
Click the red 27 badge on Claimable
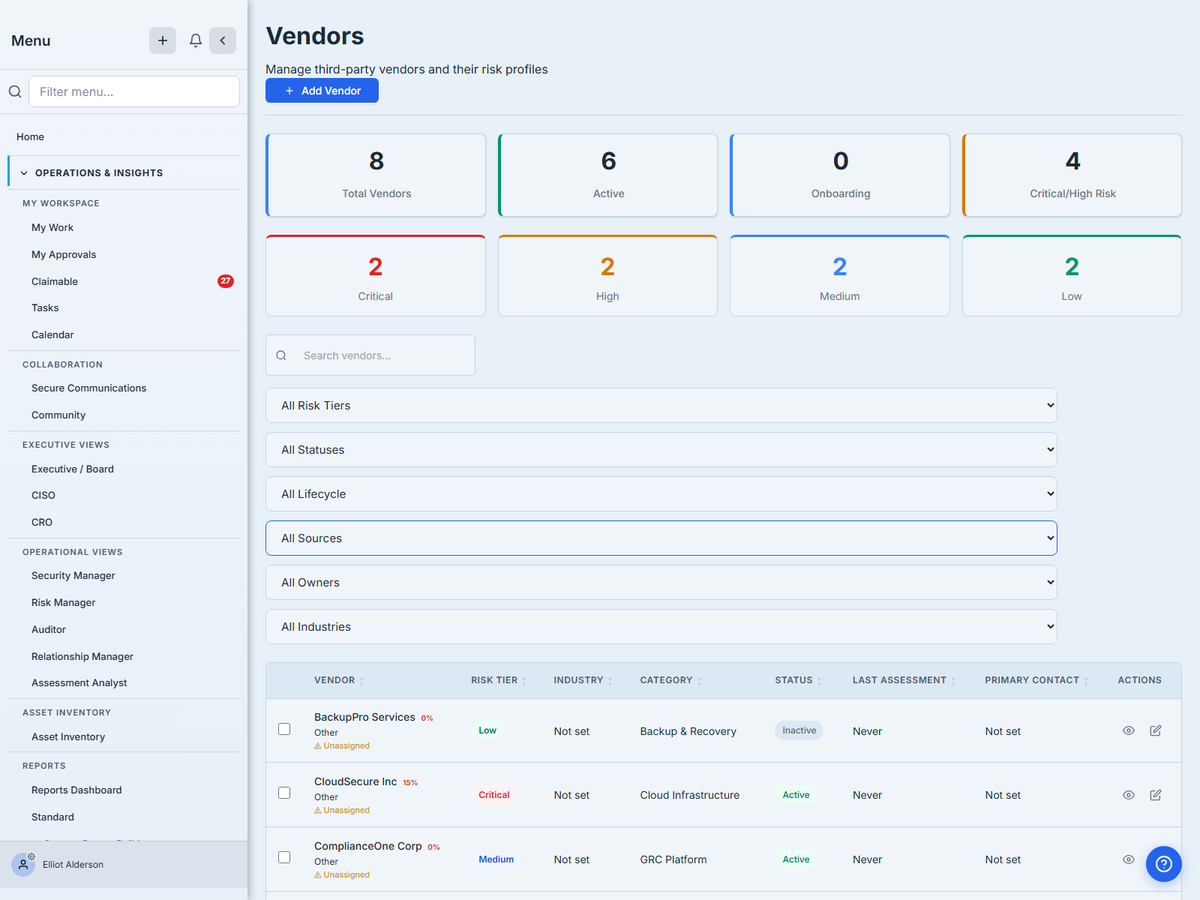tap(226, 281)
